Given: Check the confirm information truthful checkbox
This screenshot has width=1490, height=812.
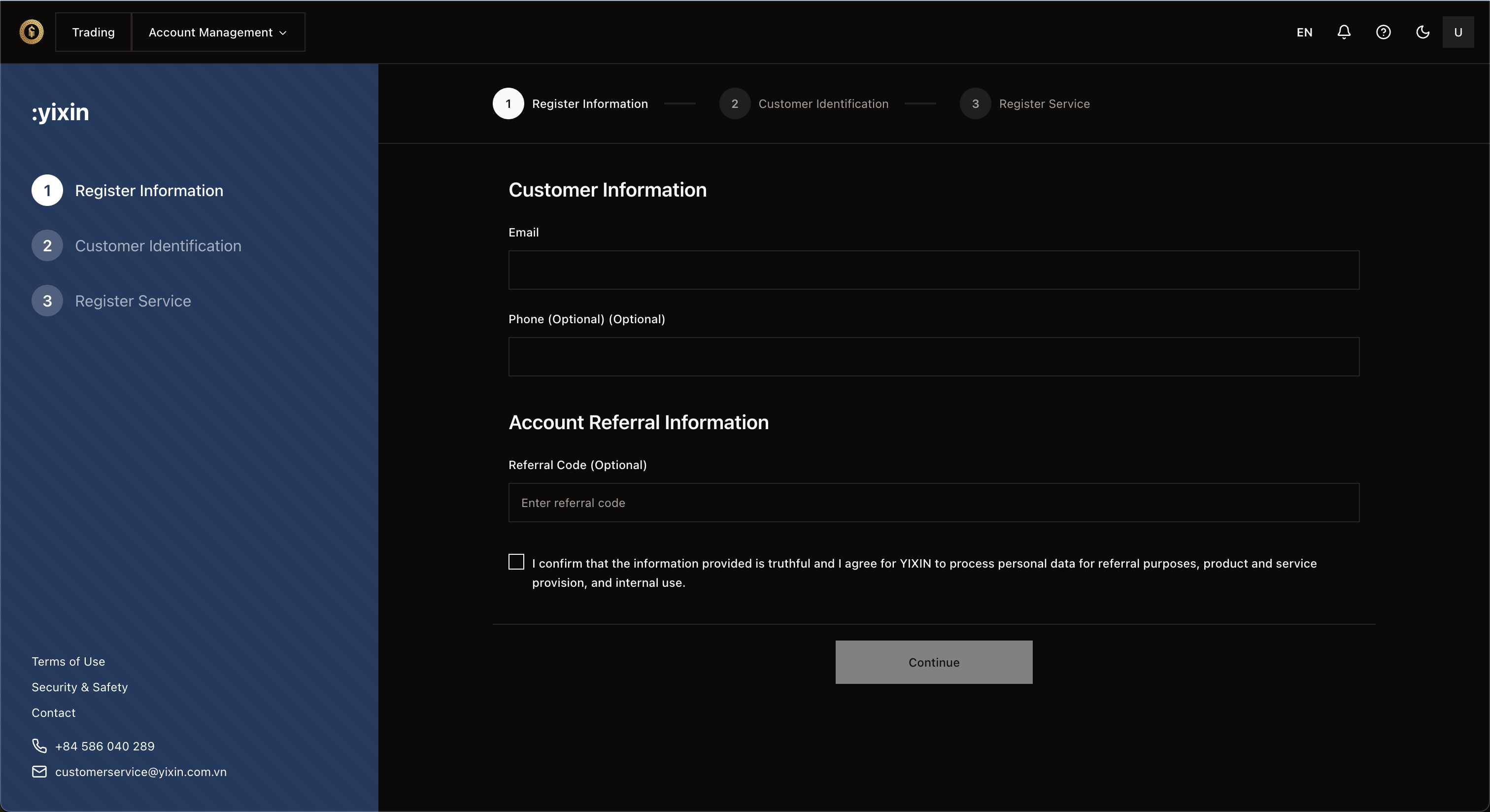Looking at the screenshot, I should (x=516, y=562).
